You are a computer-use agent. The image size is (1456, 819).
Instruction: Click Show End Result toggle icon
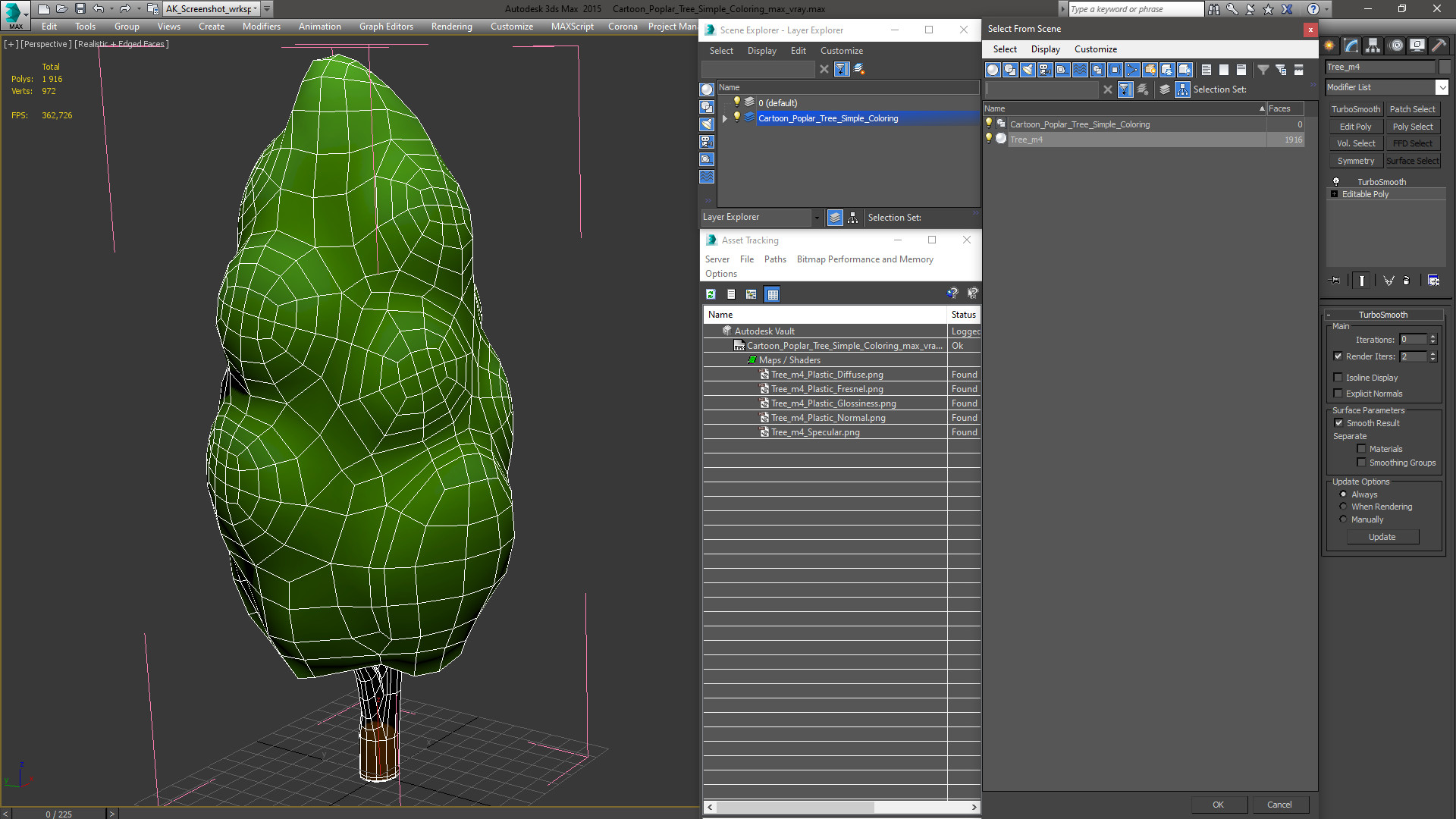pos(1362,281)
